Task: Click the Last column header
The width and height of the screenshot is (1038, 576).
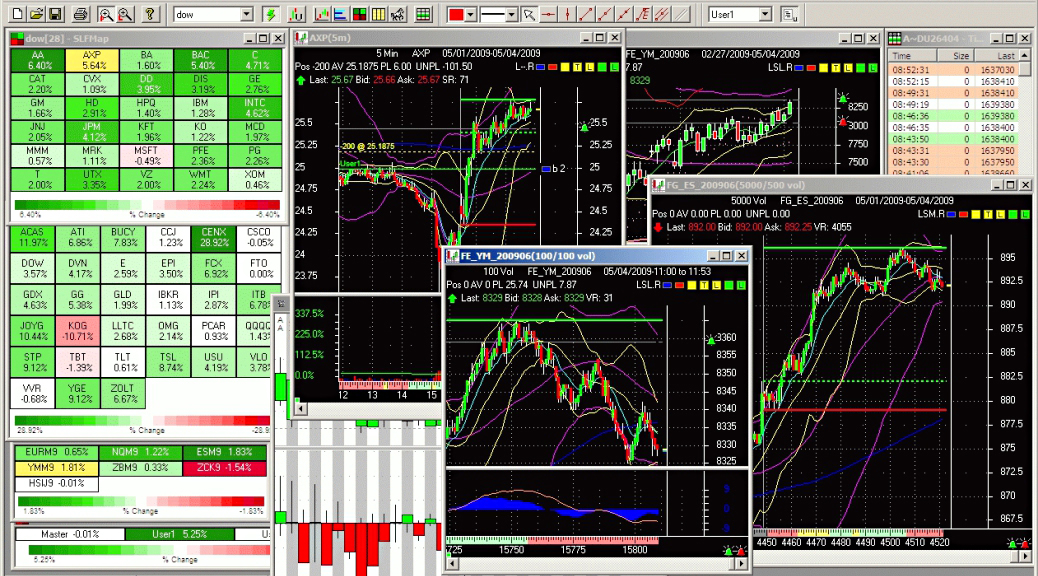Action: click(995, 56)
